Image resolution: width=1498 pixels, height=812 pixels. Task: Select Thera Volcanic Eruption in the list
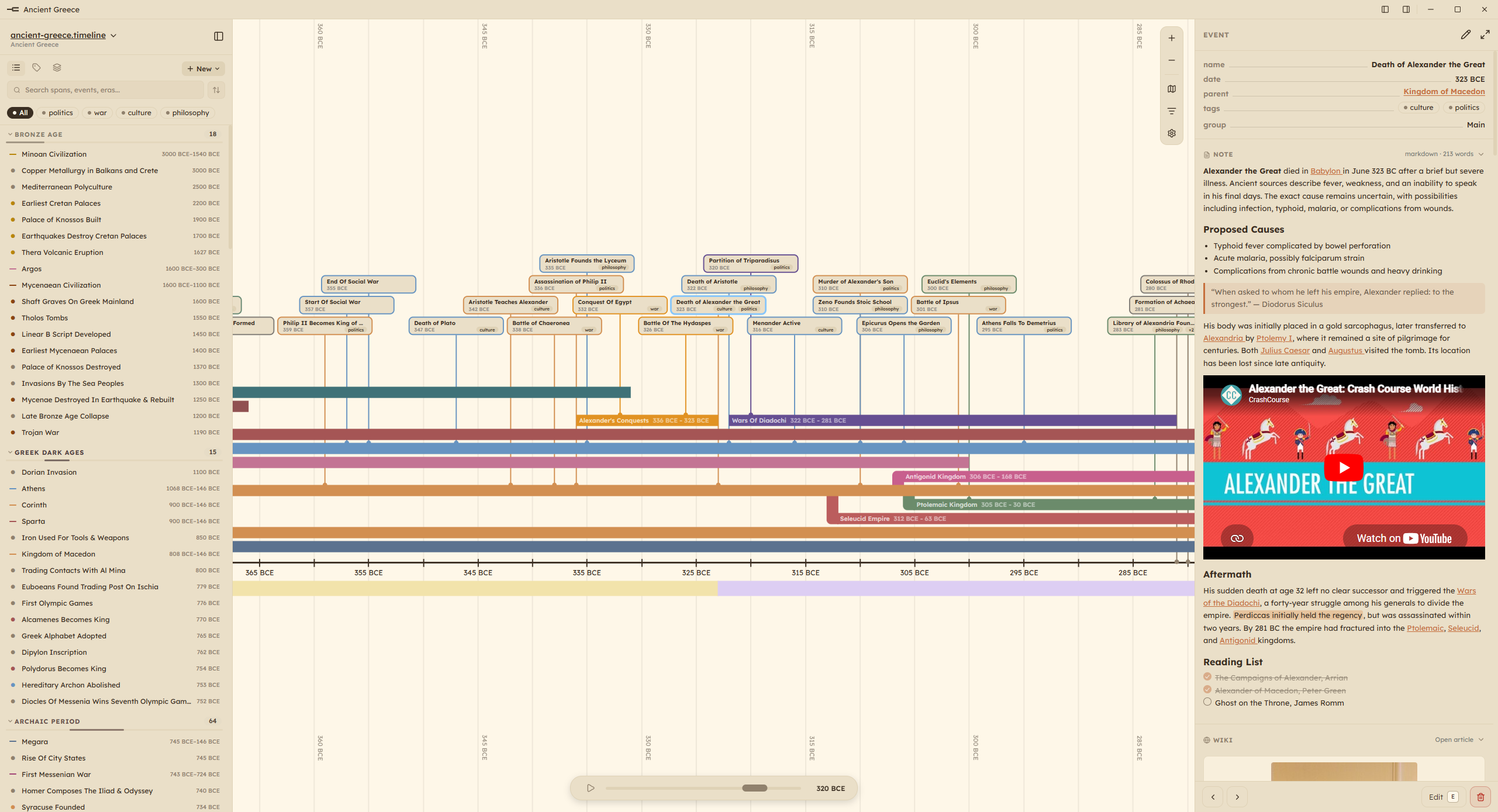tap(115, 253)
